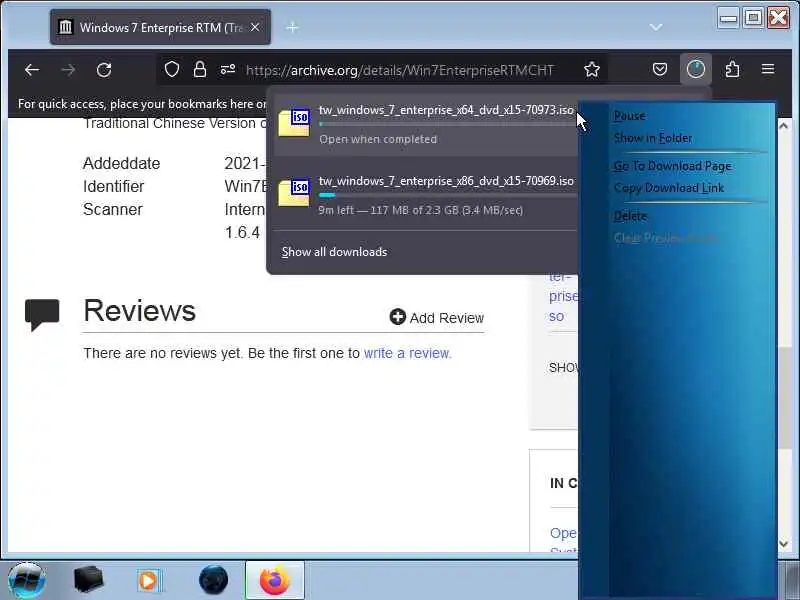Image resolution: width=800 pixels, height=600 pixels.
Task: Open the dark globe taskbar icon
Action: click(213, 580)
